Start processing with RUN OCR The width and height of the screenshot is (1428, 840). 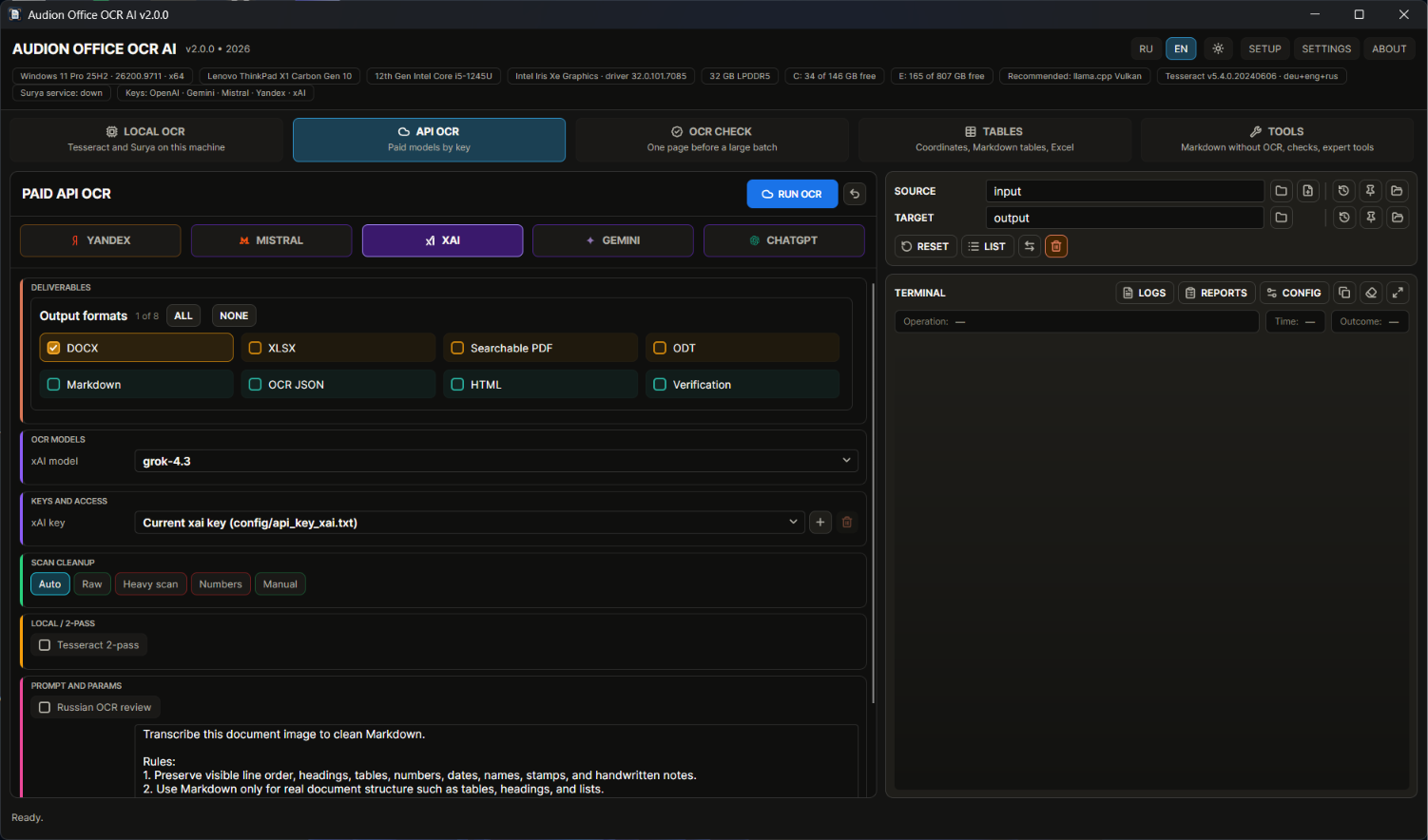tap(792, 194)
